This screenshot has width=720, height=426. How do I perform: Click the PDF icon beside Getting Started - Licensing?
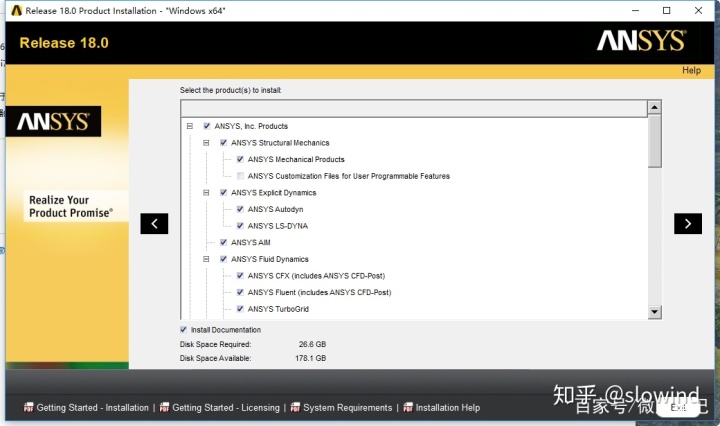[x=164, y=407]
